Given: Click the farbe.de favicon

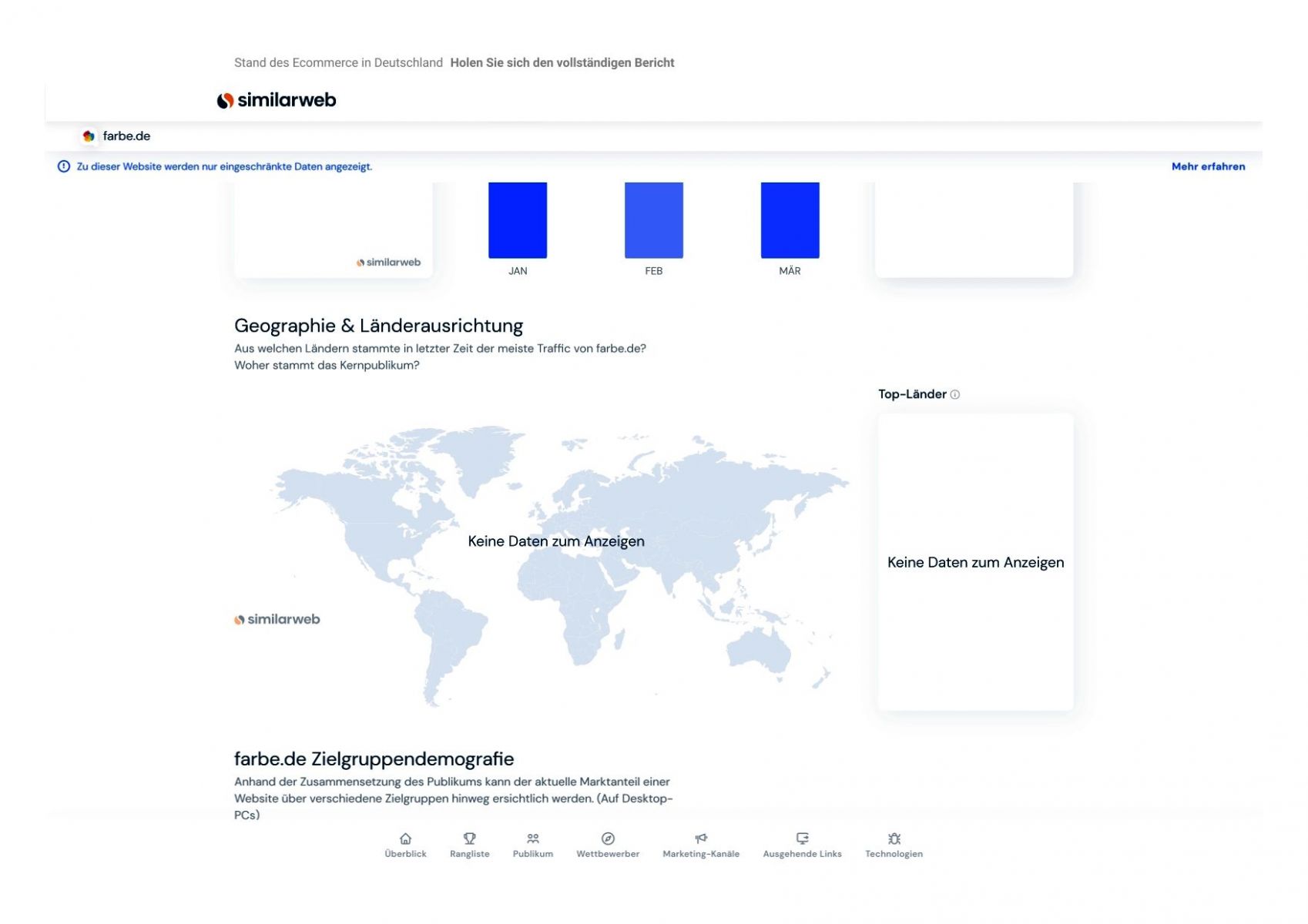Looking at the screenshot, I should 89,136.
